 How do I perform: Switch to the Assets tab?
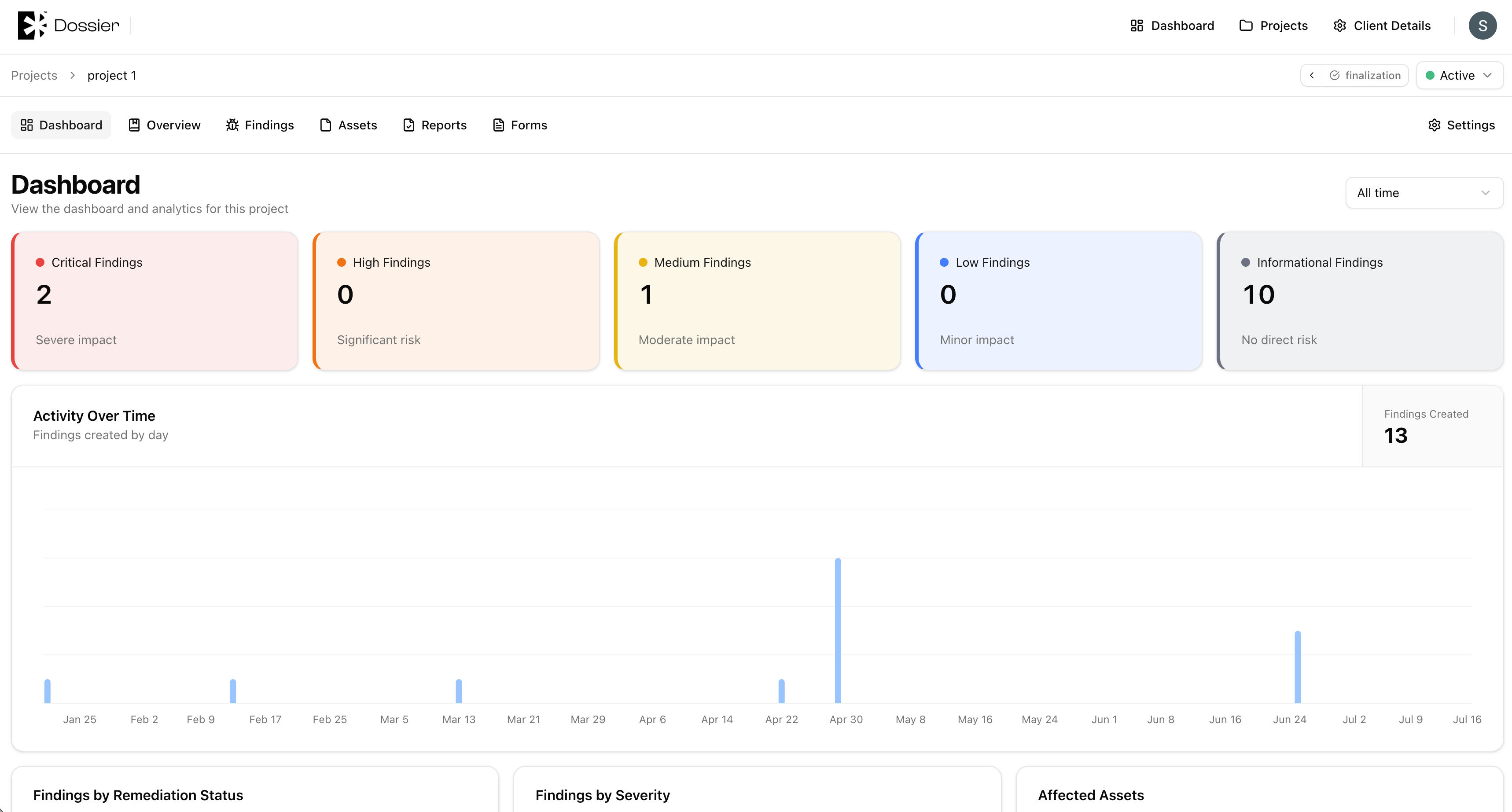(349, 125)
